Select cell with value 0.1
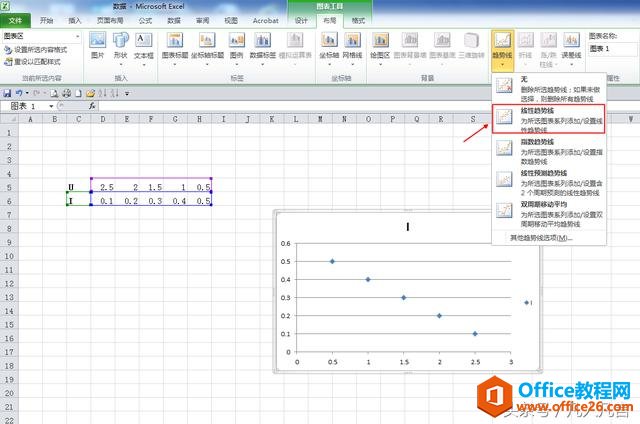Viewport: 640px width, 424px height. pos(102,201)
